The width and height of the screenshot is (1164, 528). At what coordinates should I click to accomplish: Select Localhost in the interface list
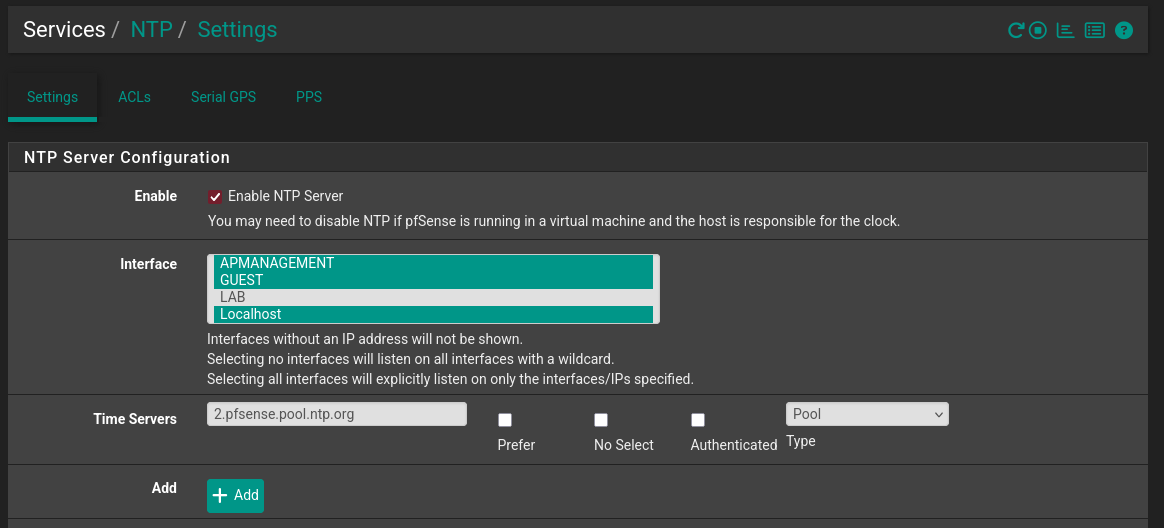pyautogui.click(x=432, y=314)
